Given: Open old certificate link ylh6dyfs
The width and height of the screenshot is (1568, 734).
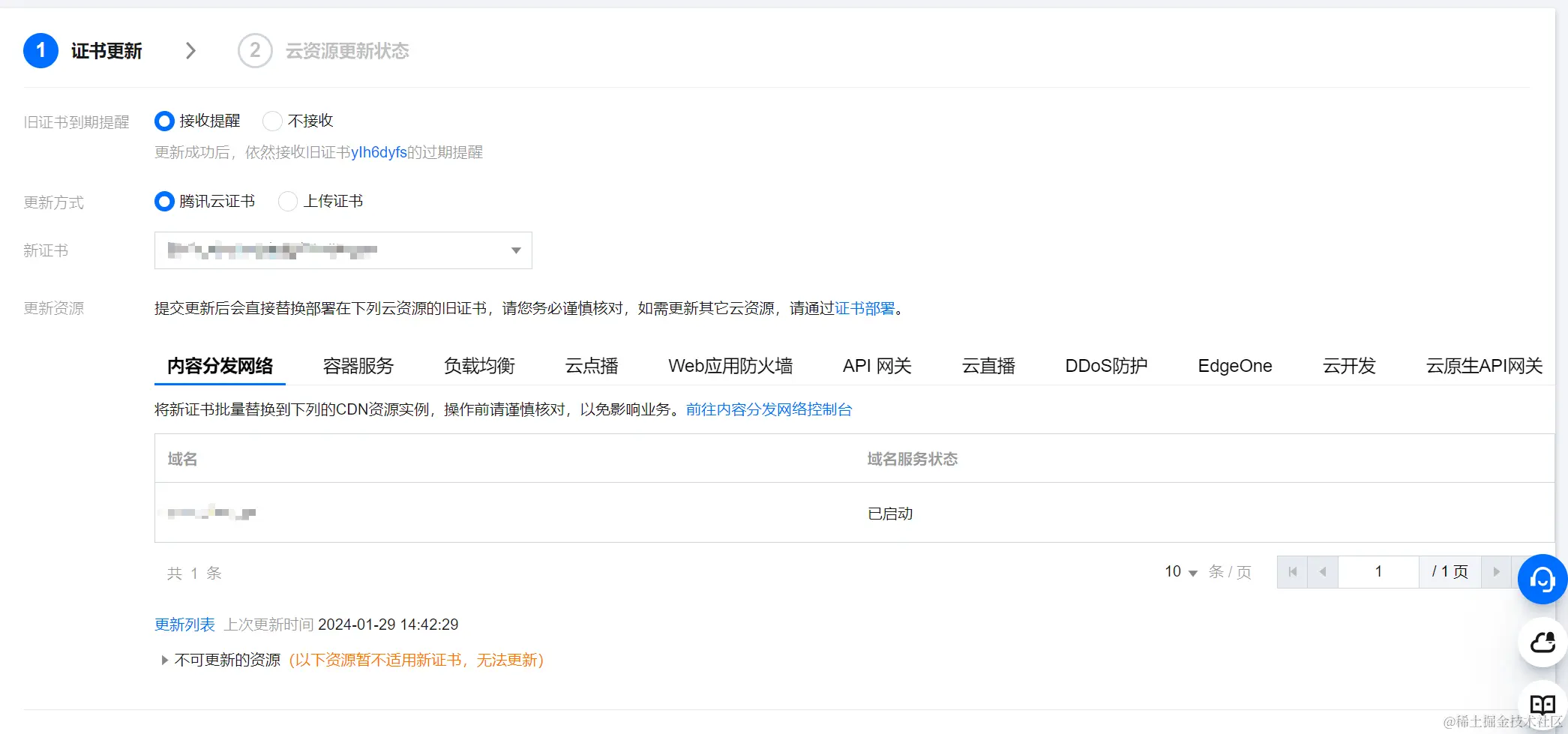Looking at the screenshot, I should (379, 152).
